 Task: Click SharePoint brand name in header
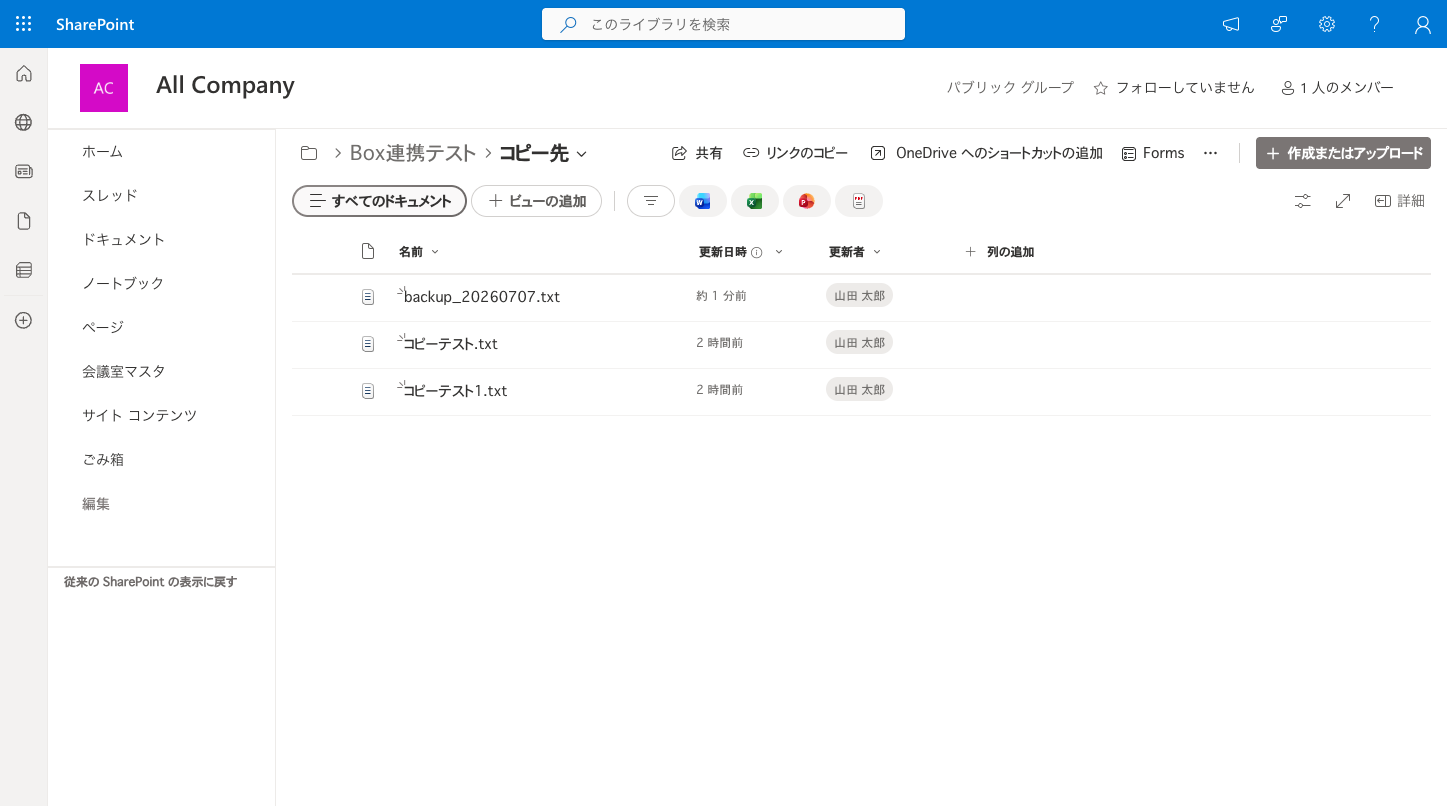[95, 24]
